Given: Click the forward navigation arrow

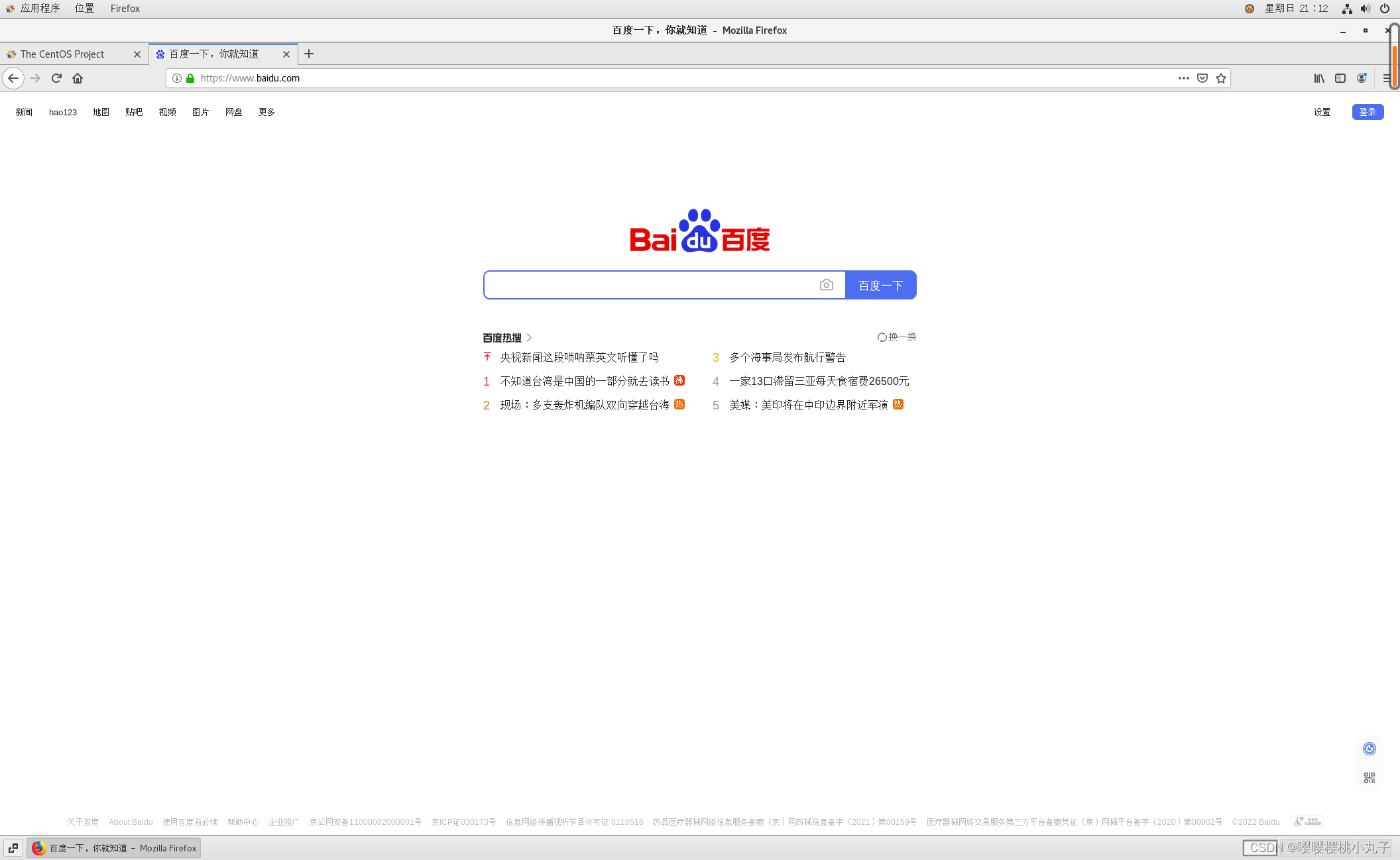Looking at the screenshot, I should pos(36,78).
